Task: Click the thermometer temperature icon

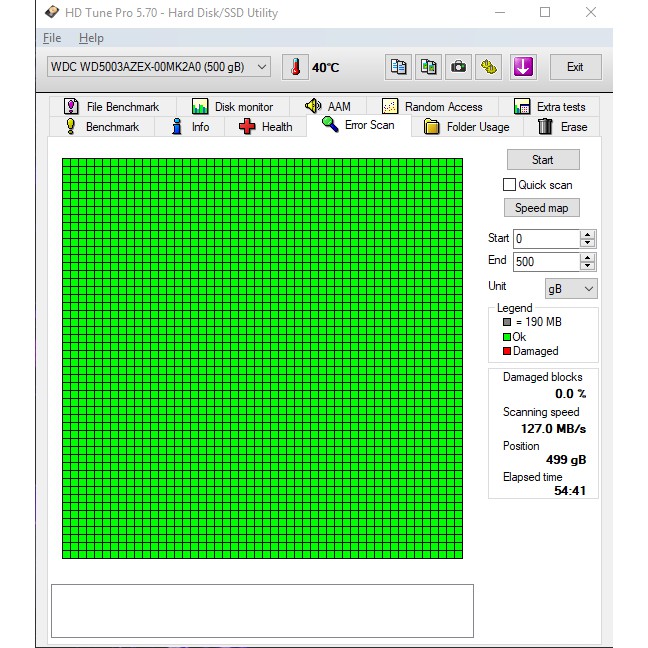Action: 295,67
